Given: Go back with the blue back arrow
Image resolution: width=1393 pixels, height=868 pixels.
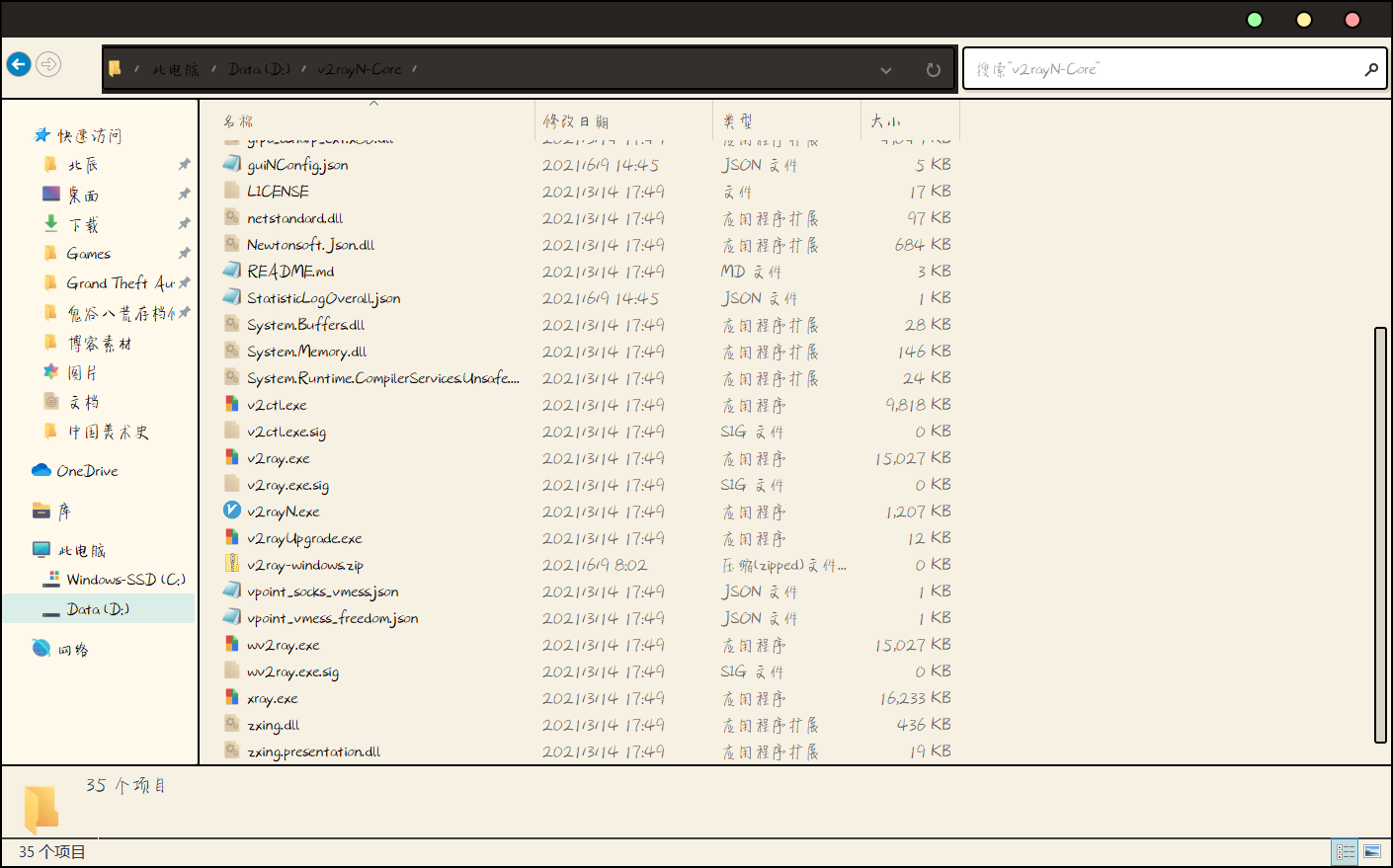Looking at the screenshot, I should point(19,64).
